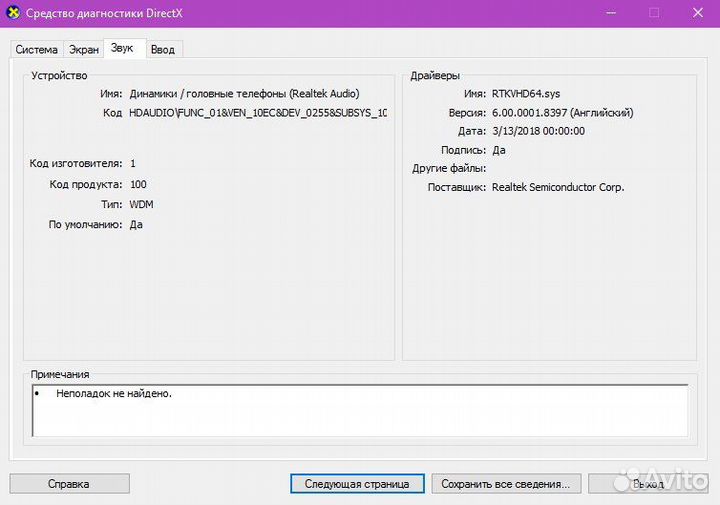Open the Экран tab

(83, 49)
